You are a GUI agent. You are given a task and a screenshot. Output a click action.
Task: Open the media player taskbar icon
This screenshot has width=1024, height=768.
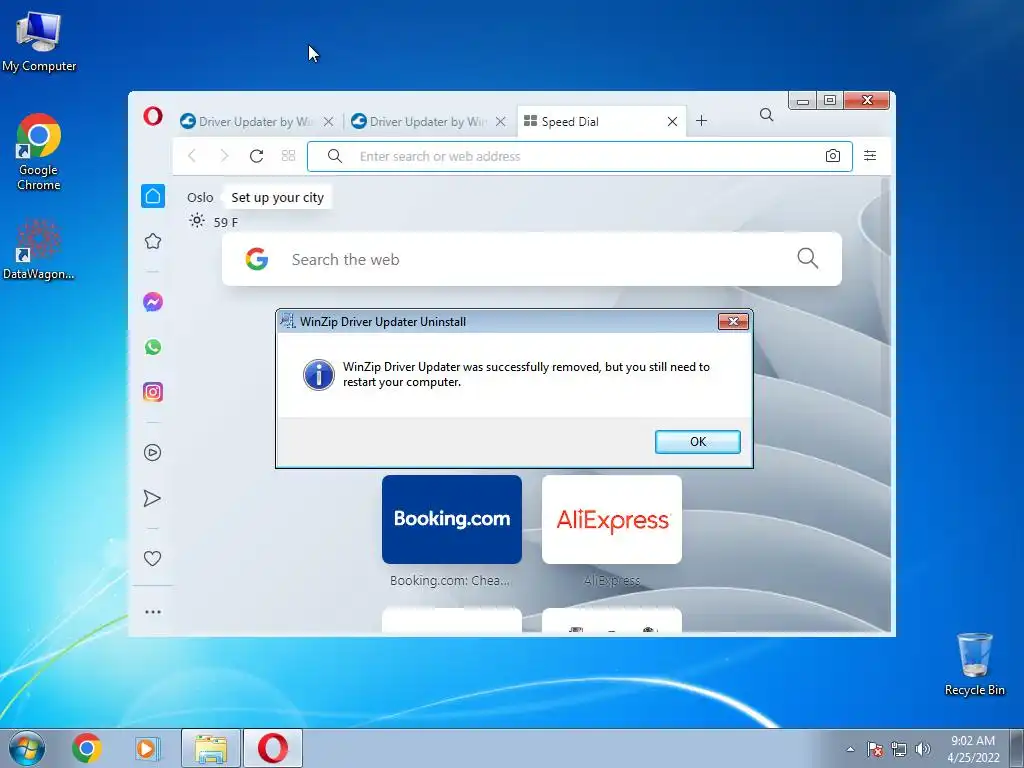pos(148,748)
